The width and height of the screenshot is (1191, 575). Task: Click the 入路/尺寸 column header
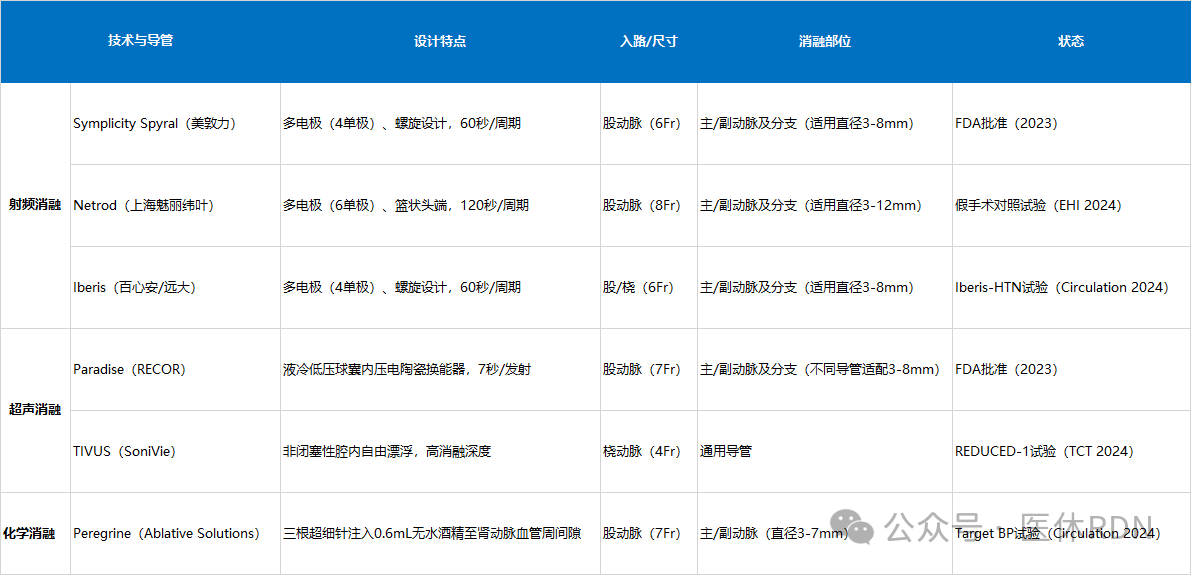point(649,41)
